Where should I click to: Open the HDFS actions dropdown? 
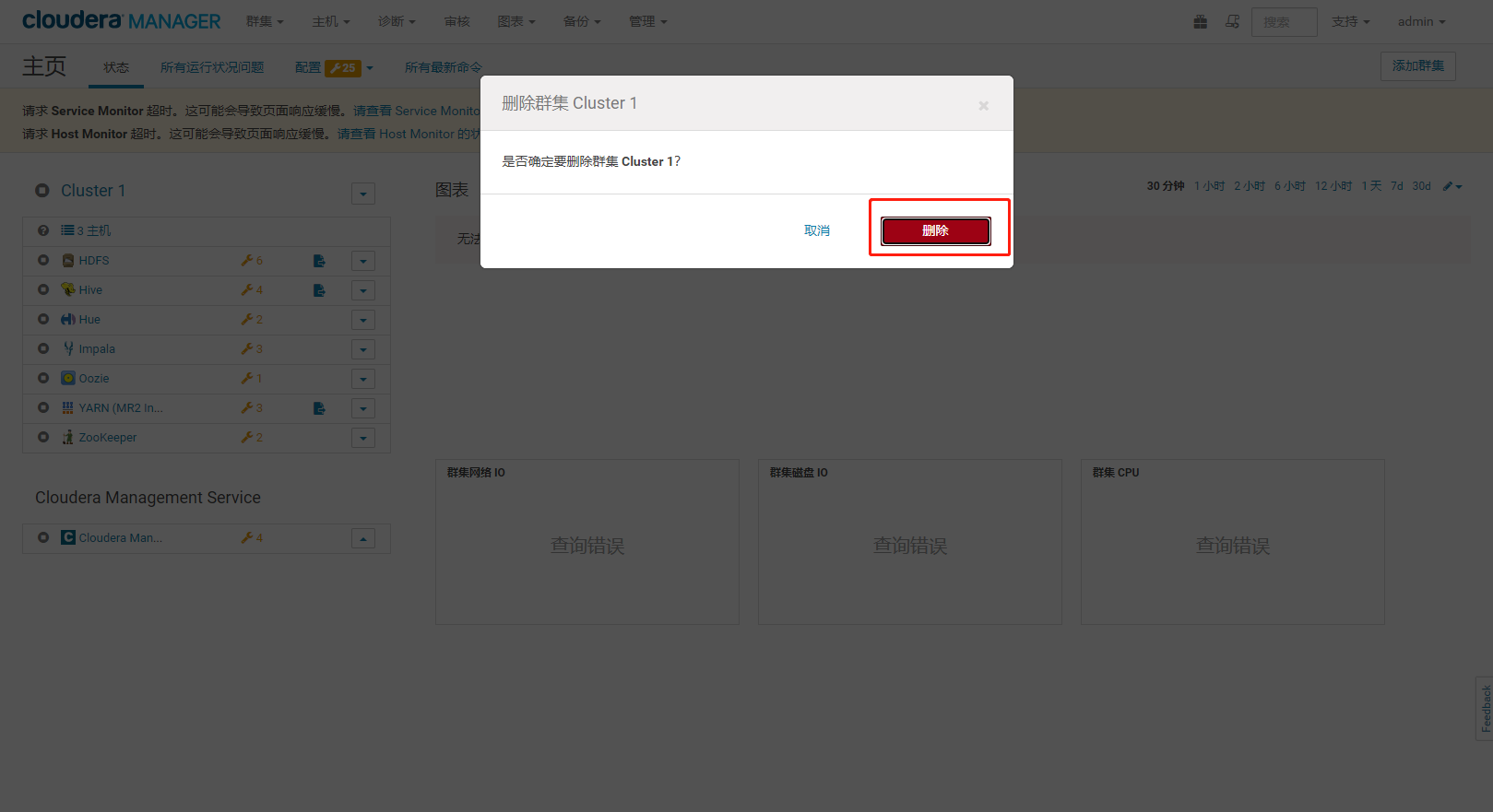point(363,261)
